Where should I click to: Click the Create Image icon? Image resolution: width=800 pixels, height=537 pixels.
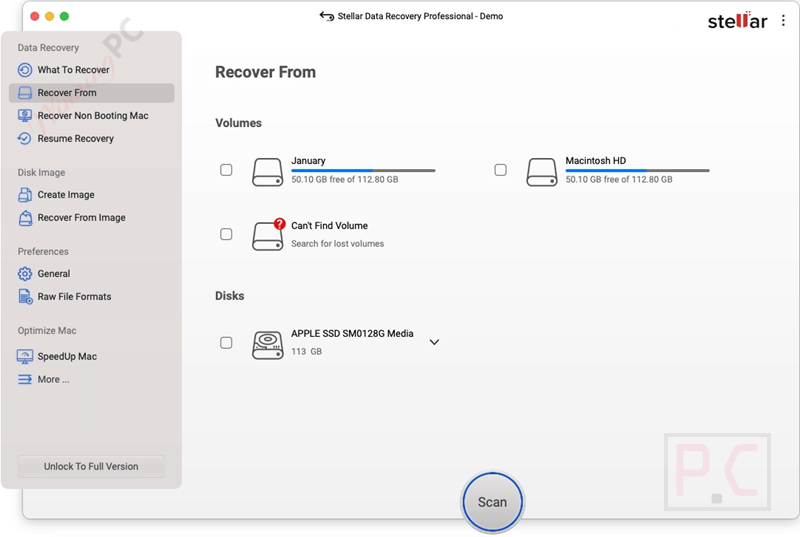(x=24, y=195)
